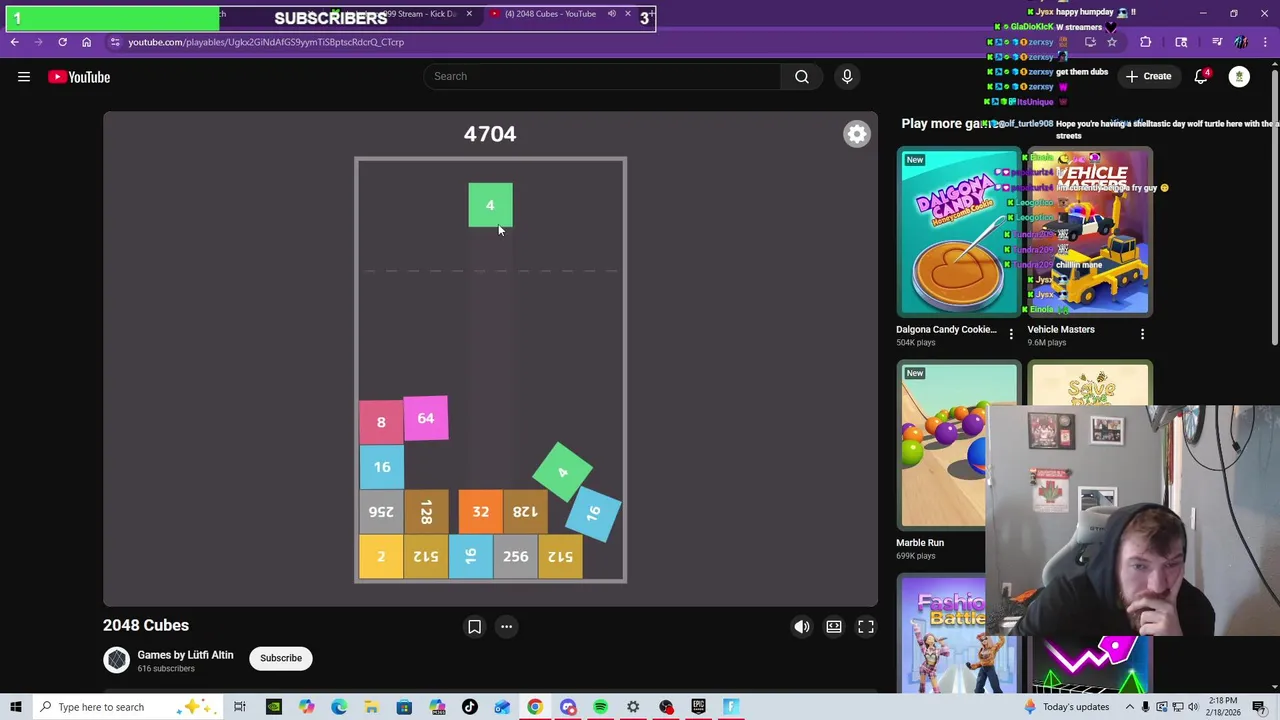
Task: Click the channel avatar under the game
Action: pos(117,660)
